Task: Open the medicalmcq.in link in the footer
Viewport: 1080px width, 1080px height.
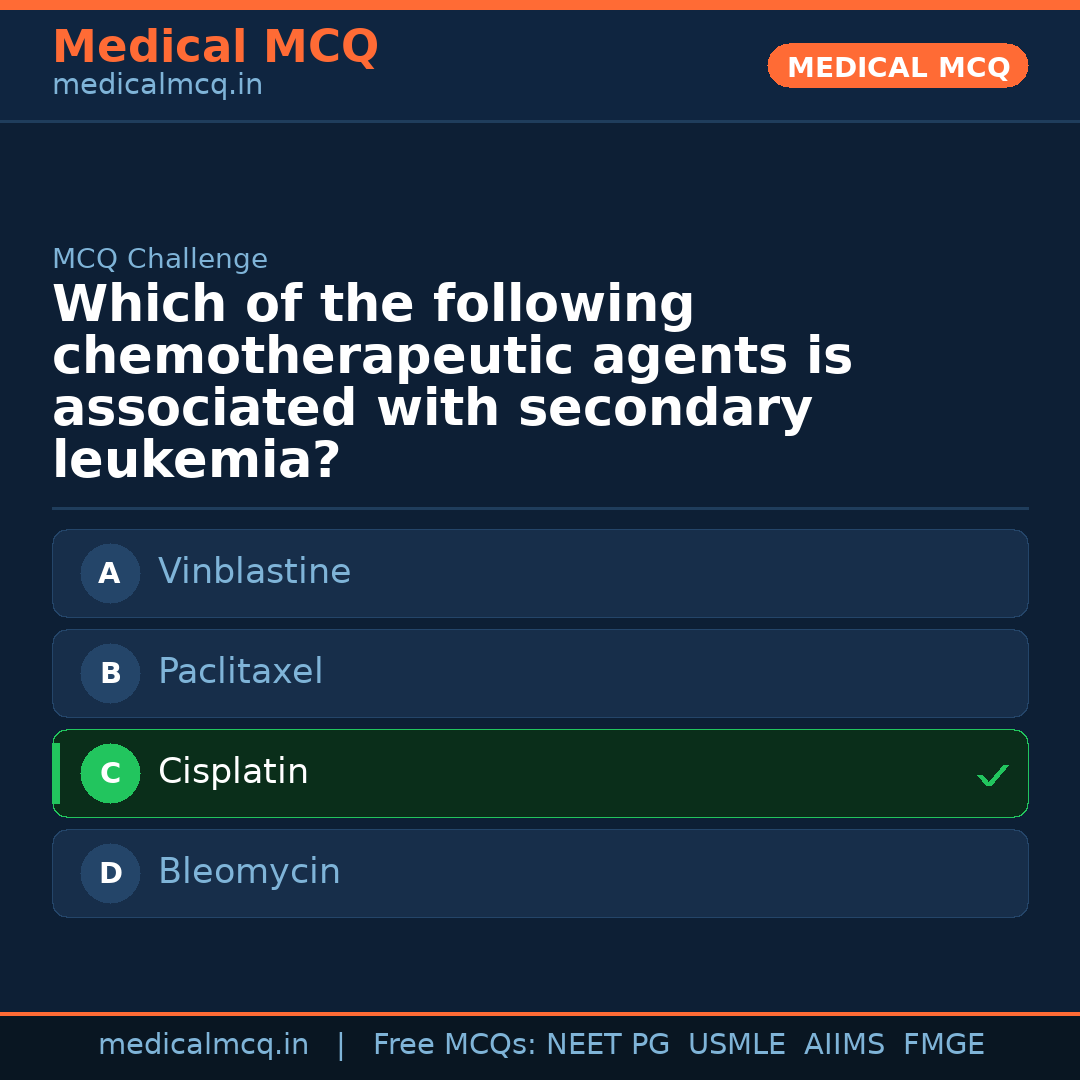Action: click(203, 1045)
